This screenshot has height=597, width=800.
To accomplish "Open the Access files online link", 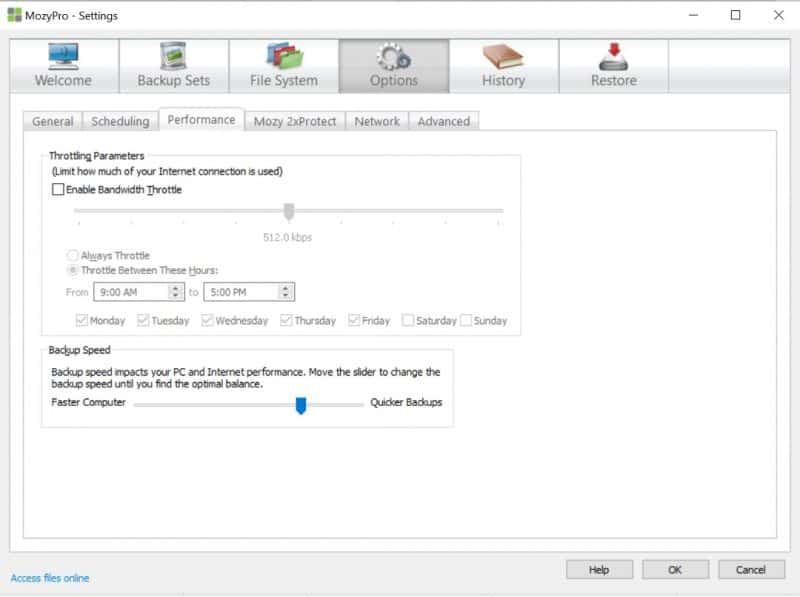I will 50,578.
